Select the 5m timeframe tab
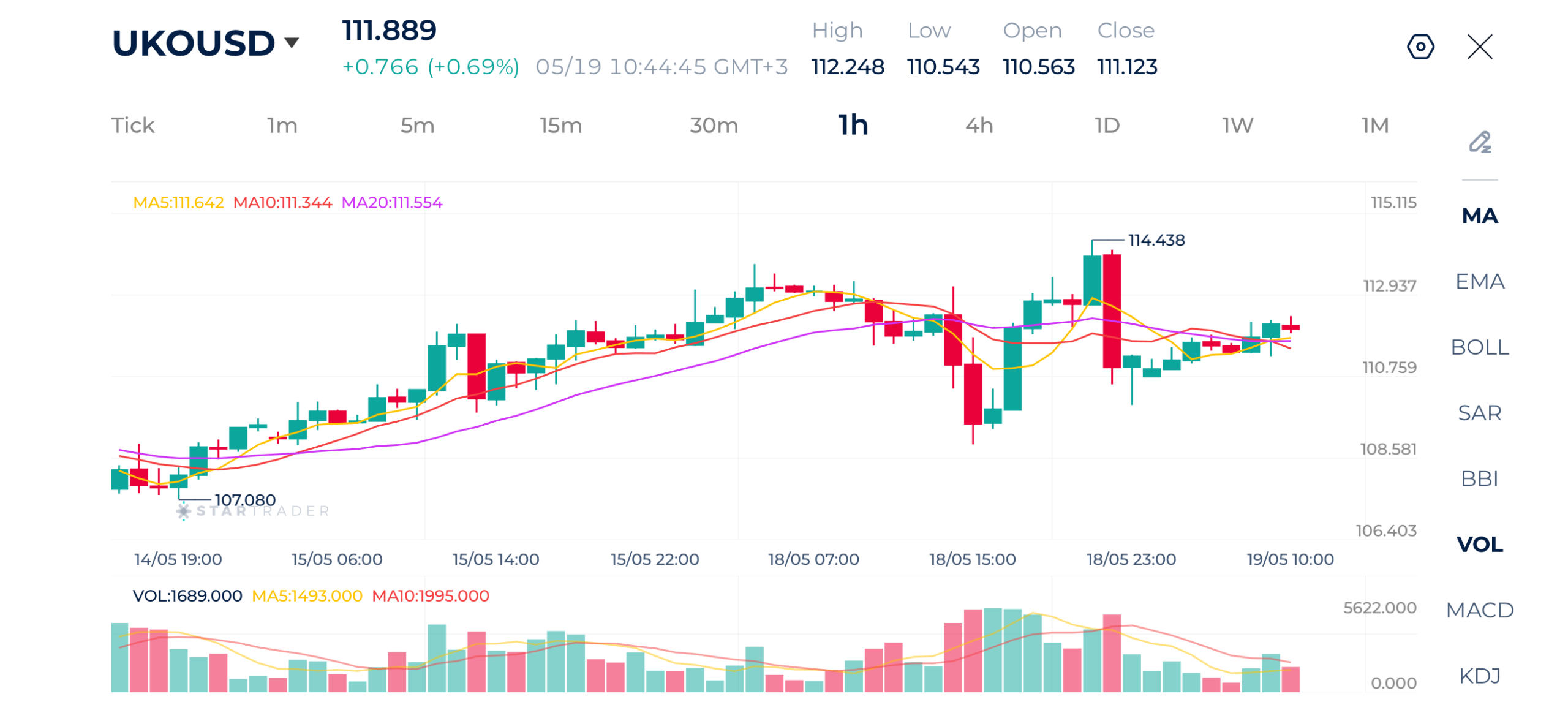This screenshot has width=1568, height=721. tap(417, 125)
